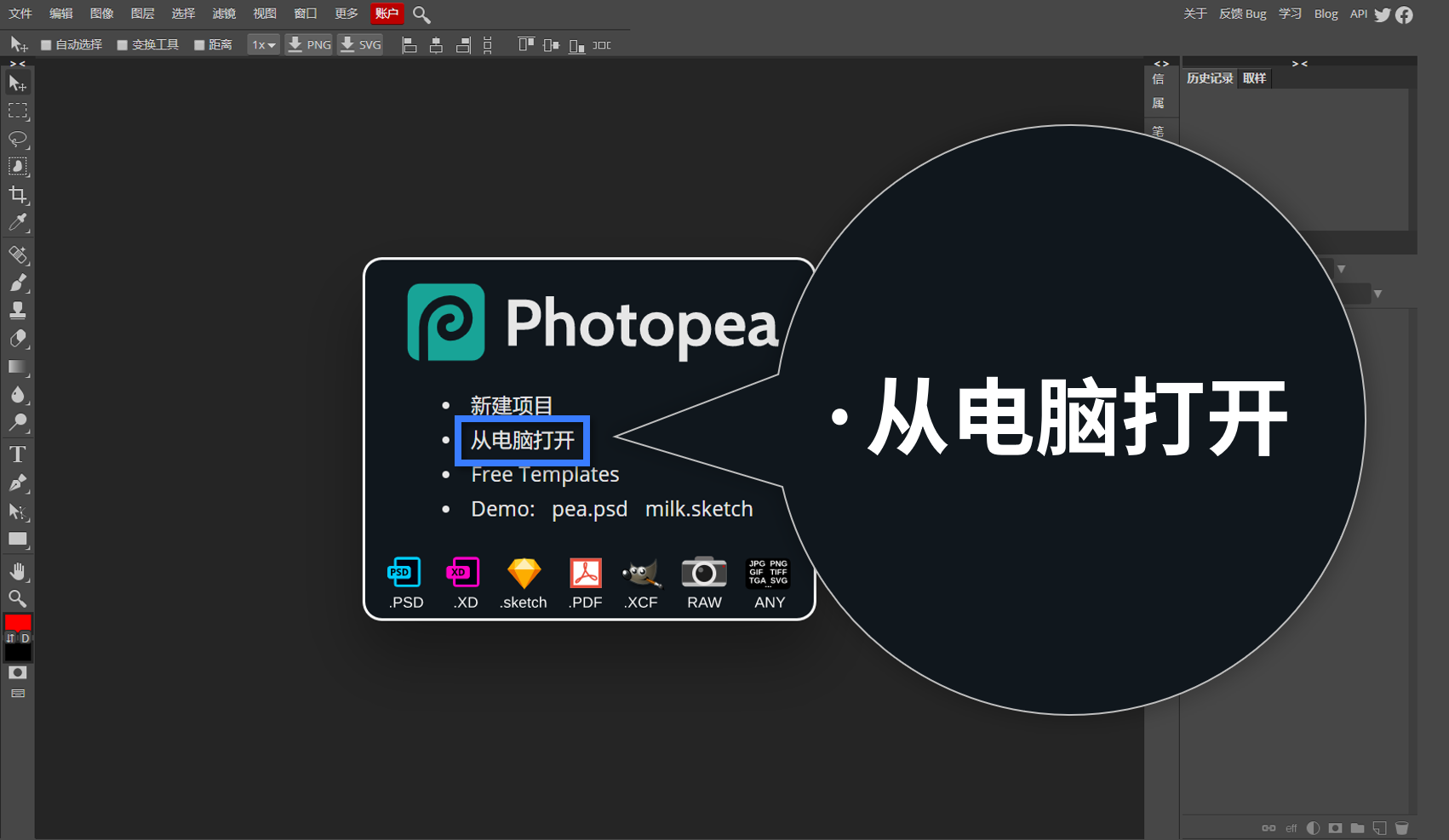Select the Brush tool
The height and width of the screenshot is (840, 1449).
(17, 283)
